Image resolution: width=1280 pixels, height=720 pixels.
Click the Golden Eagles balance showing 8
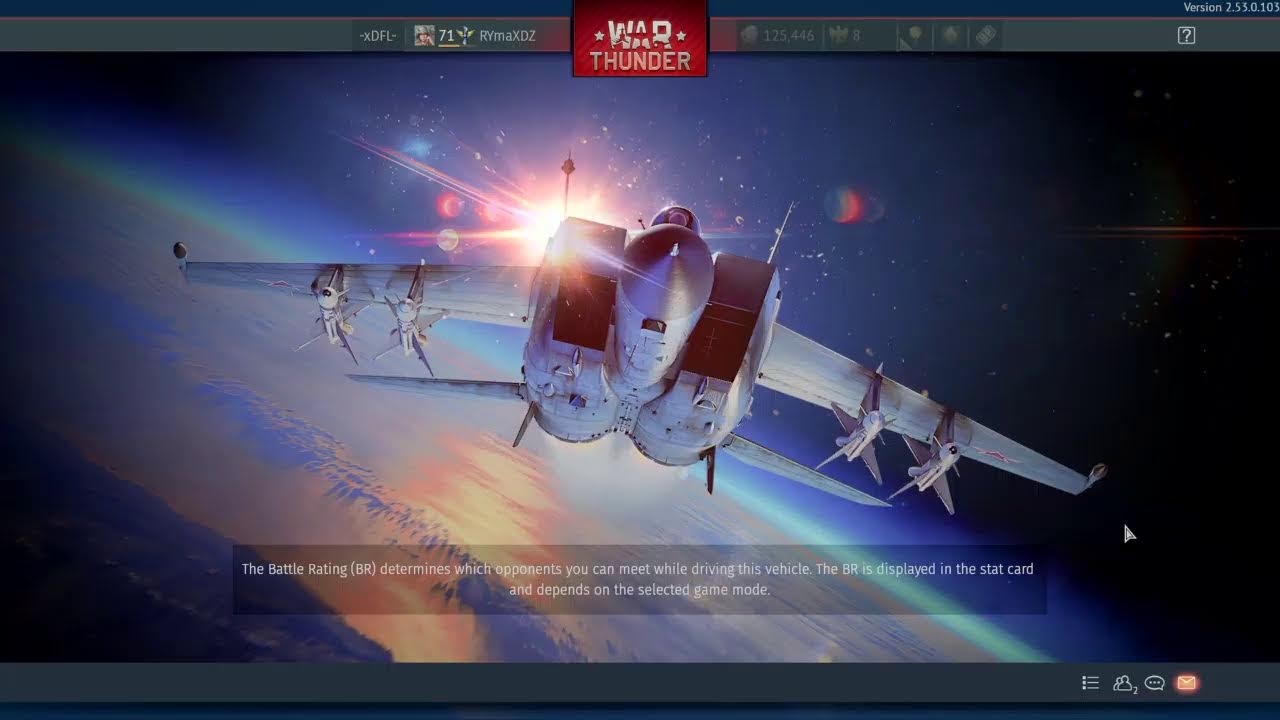846,36
